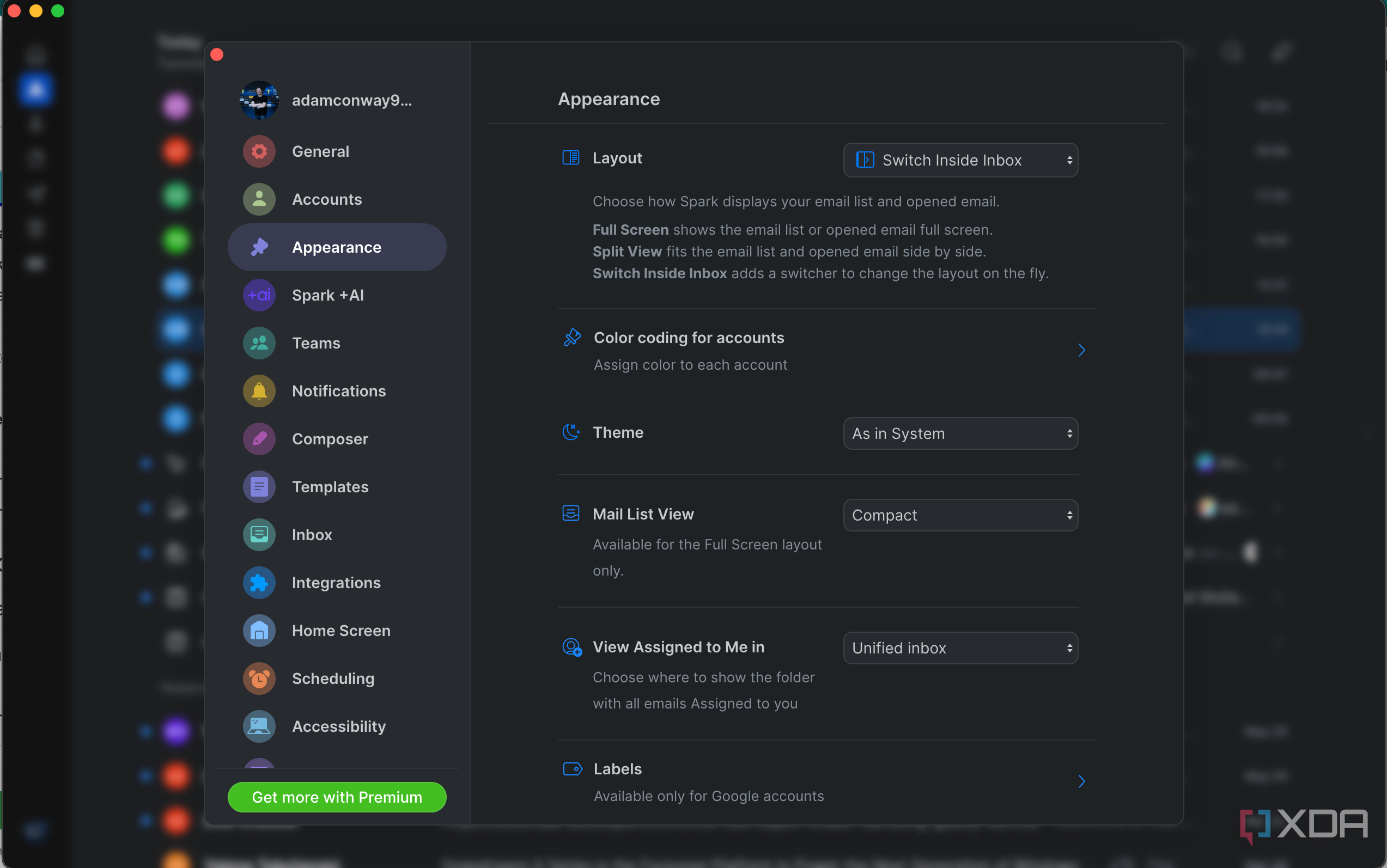Open the Theme dropdown As in System
Viewport: 1387px width, 868px height.
tap(960, 433)
